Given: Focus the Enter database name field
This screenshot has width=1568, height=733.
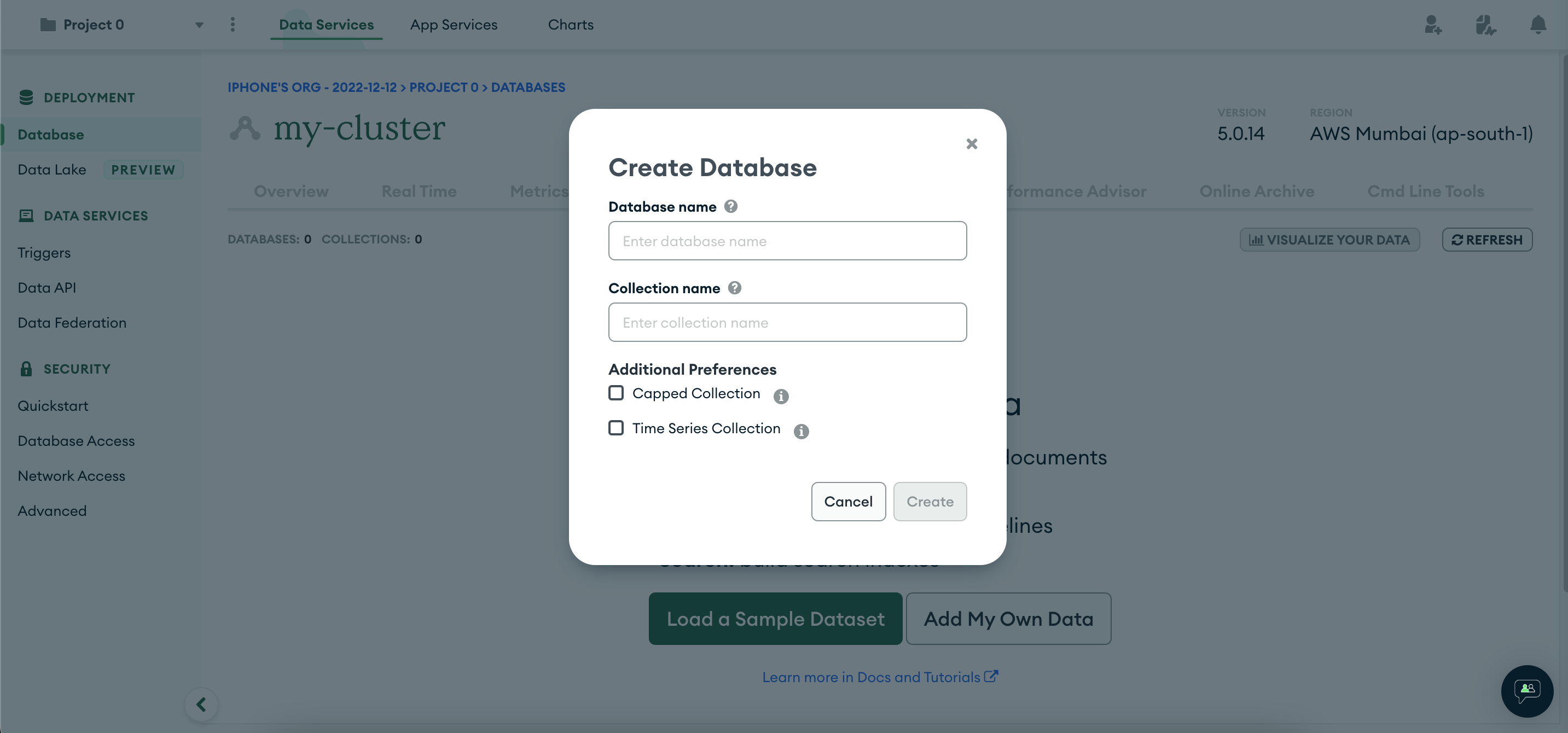Looking at the screenshot, I should [x=787, y=241].
